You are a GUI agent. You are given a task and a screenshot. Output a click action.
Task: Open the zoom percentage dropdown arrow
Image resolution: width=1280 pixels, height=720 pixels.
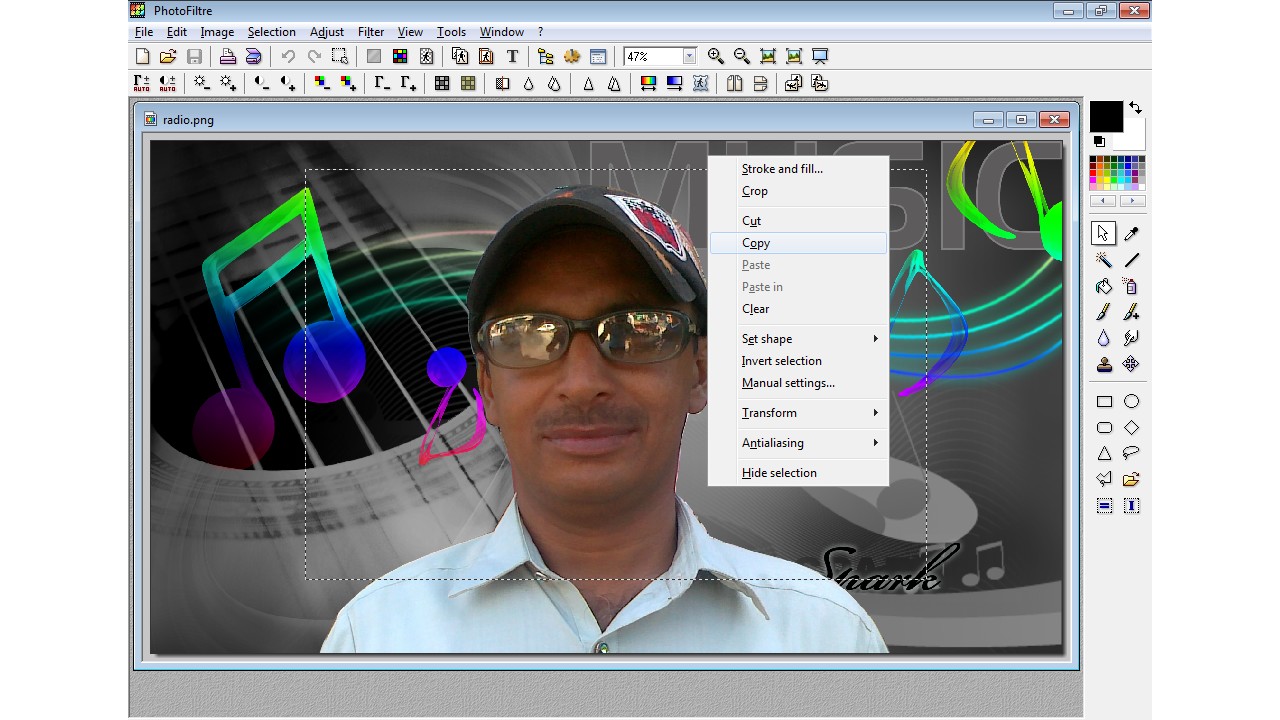[689, 56]
